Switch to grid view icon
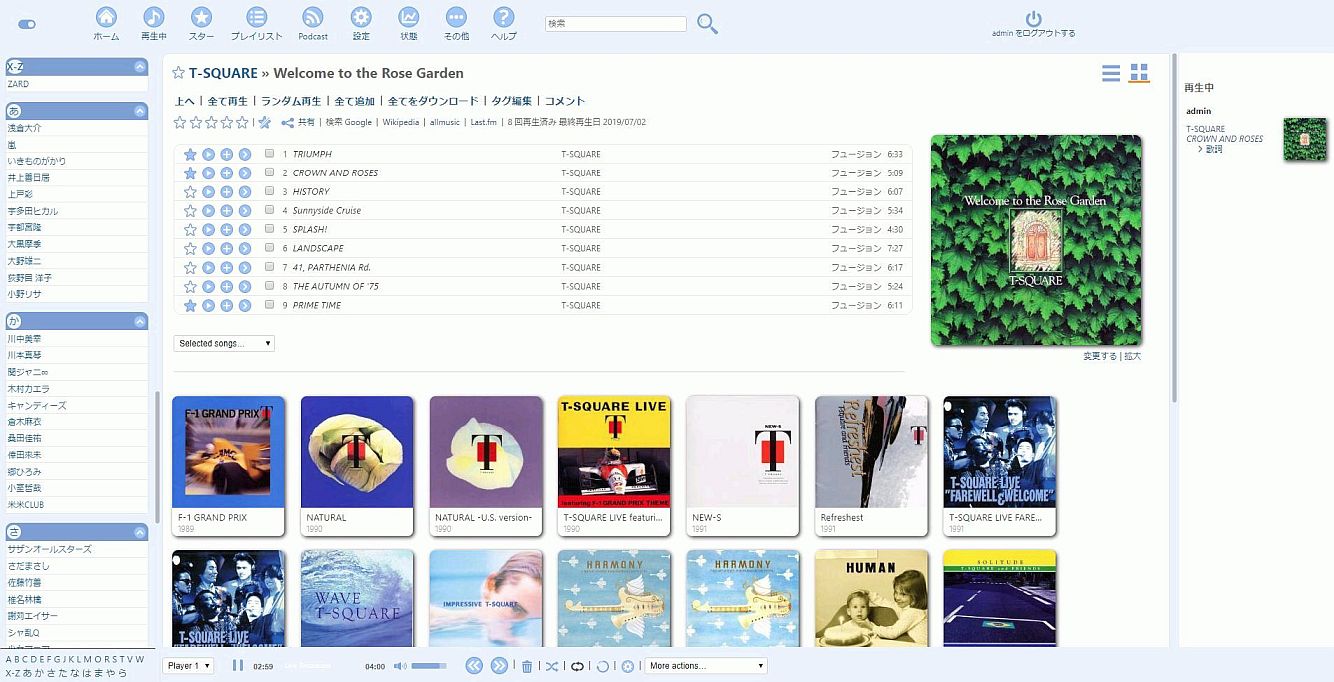 pyautogui.click(x=1139, y=73)
